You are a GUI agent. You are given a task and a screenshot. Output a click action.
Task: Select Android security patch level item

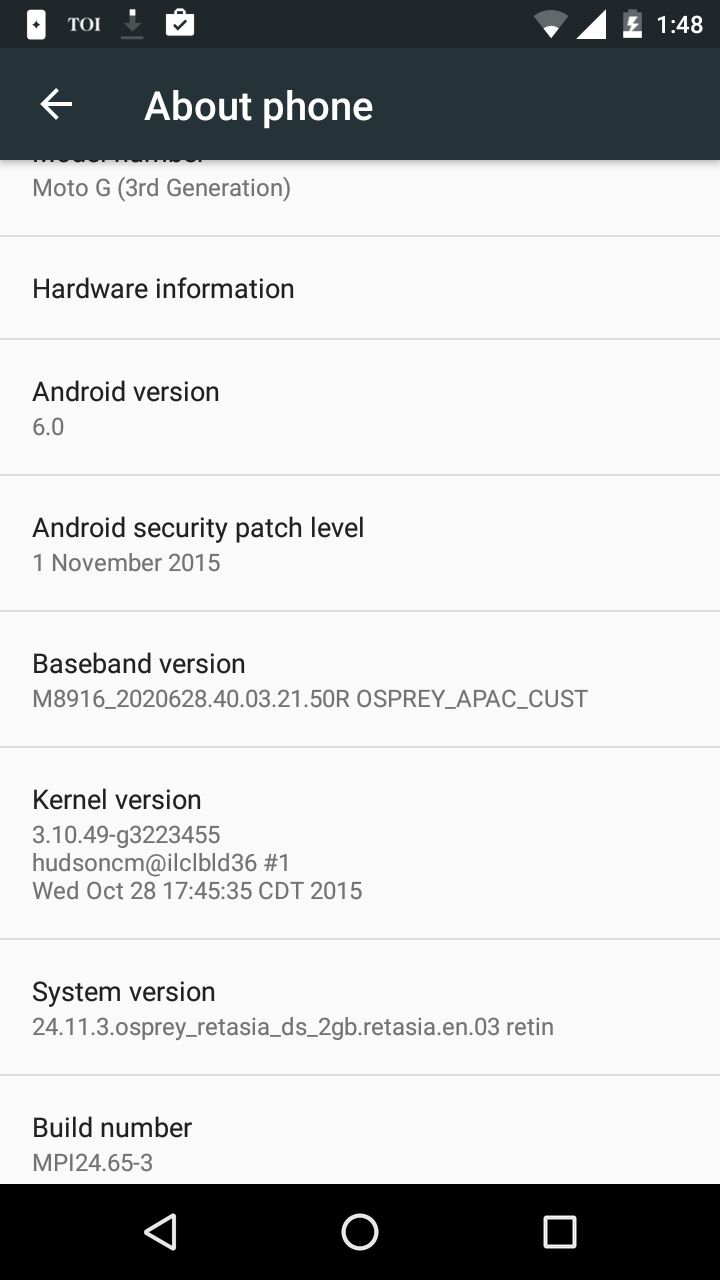click(360, 543)
